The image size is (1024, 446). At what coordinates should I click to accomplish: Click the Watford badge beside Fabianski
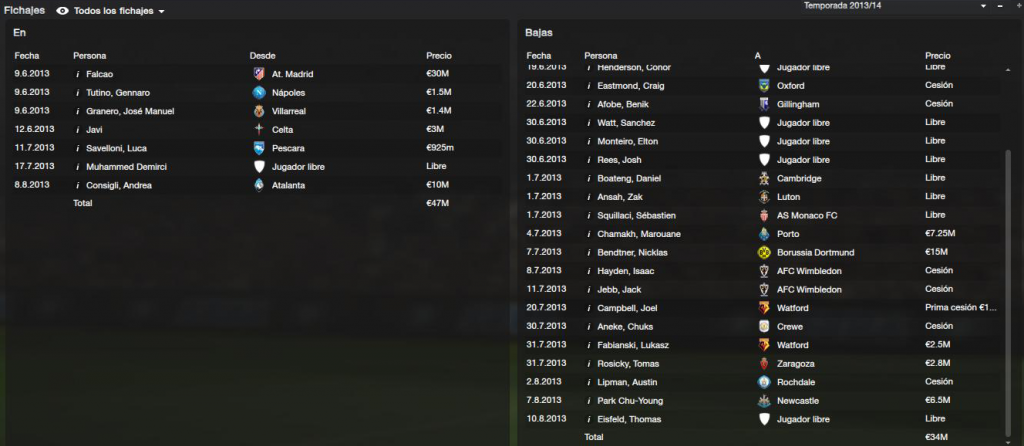[763, 345]
